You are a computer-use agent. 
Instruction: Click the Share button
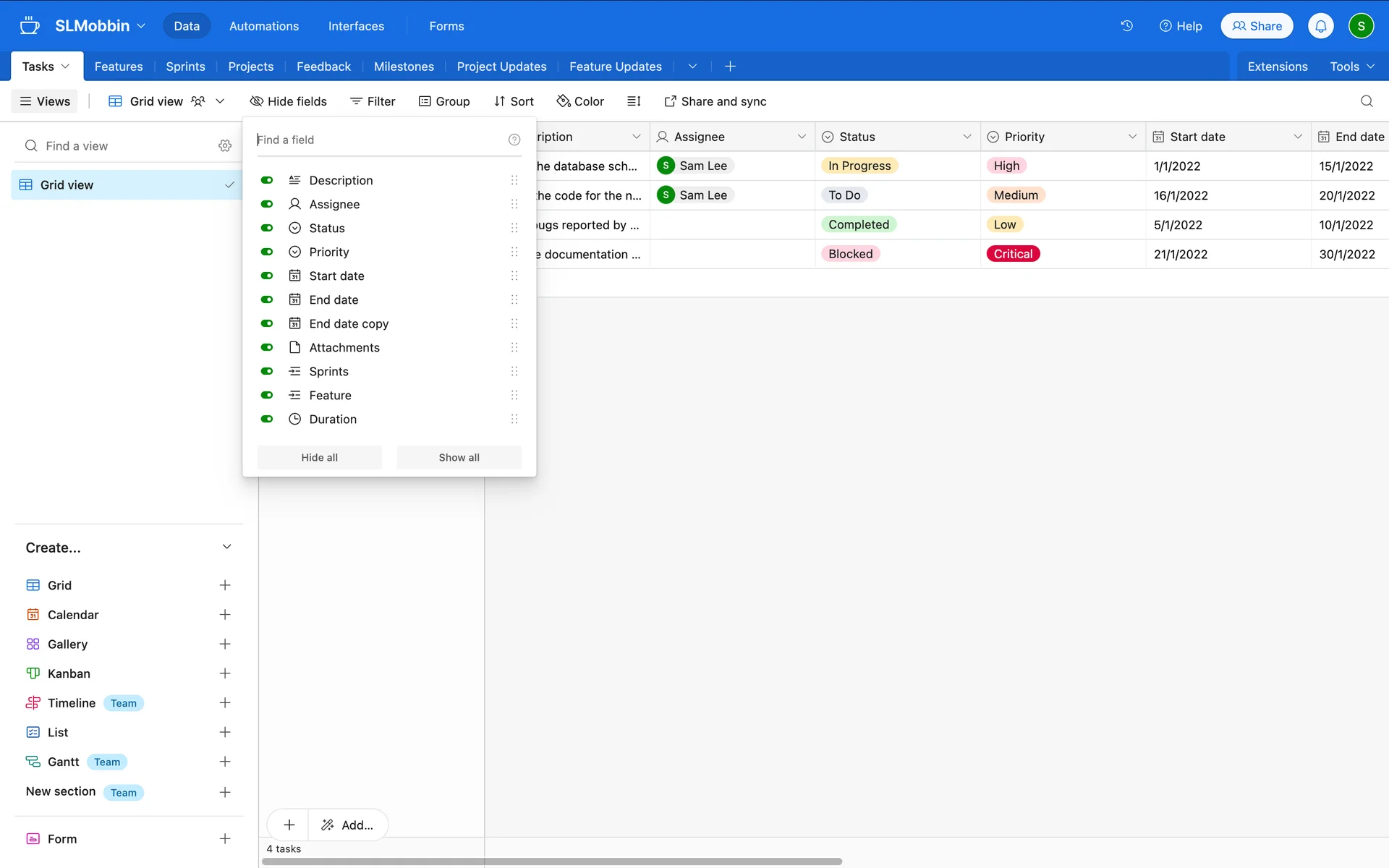pos(1257,26)
